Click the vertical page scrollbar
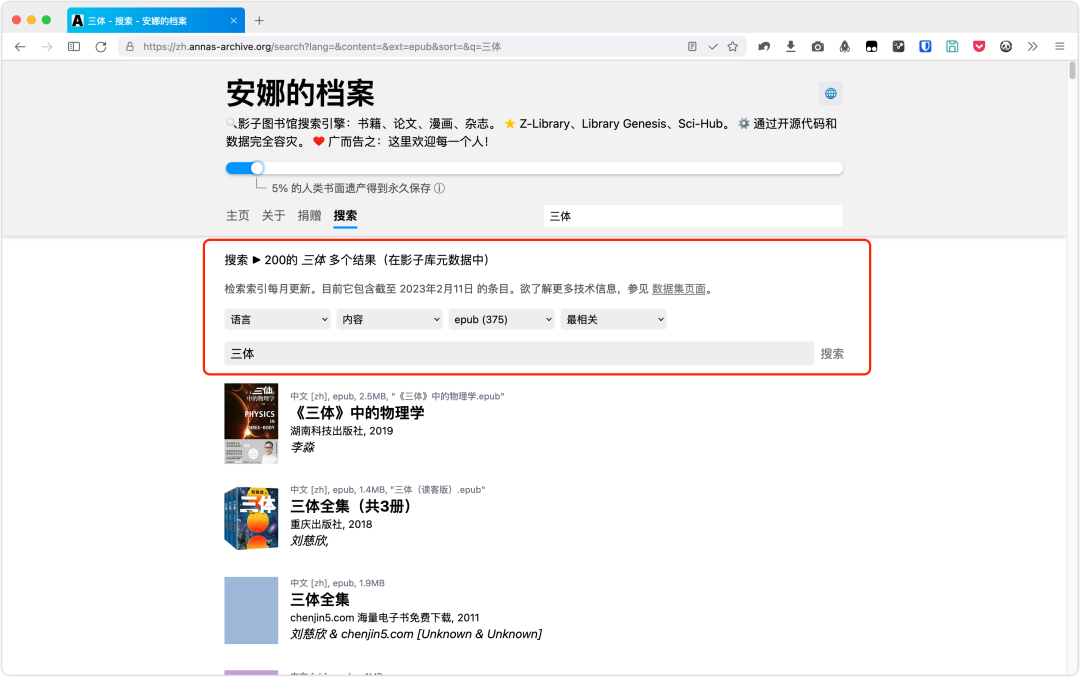The image size is (1080, 677). [1072, 71]
